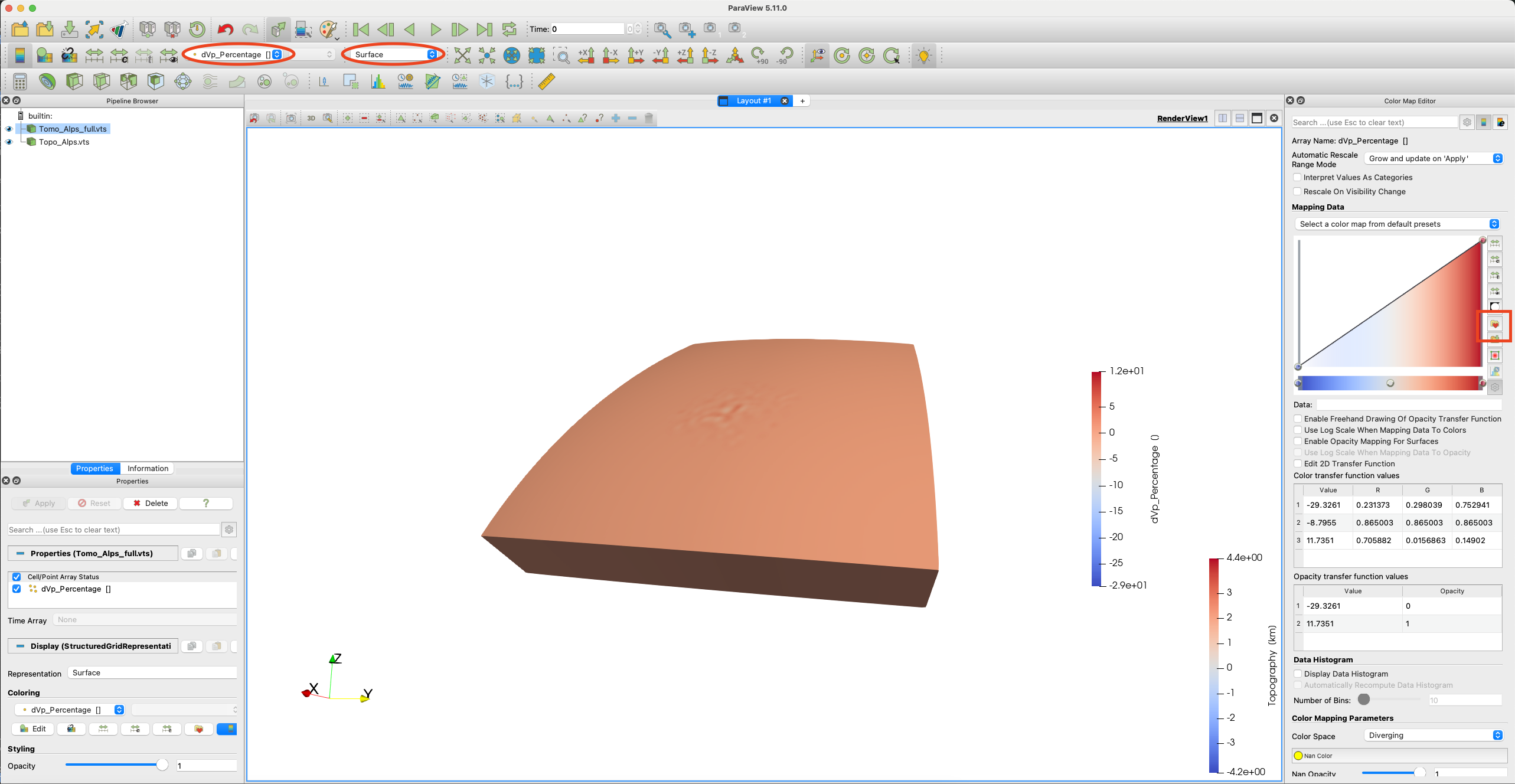Switch to the Information tab
The height and width of the screenshot is (784, 1515).
pos(148,468)
